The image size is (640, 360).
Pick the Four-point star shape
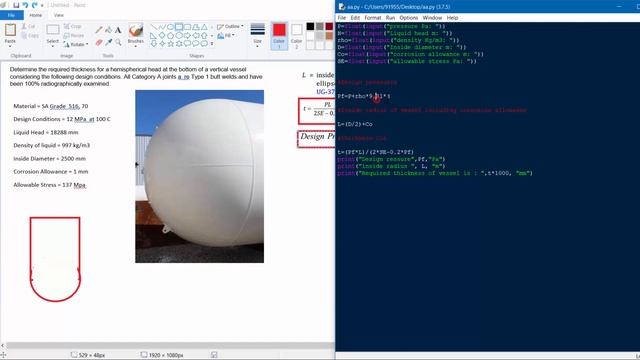click(162, 43)
